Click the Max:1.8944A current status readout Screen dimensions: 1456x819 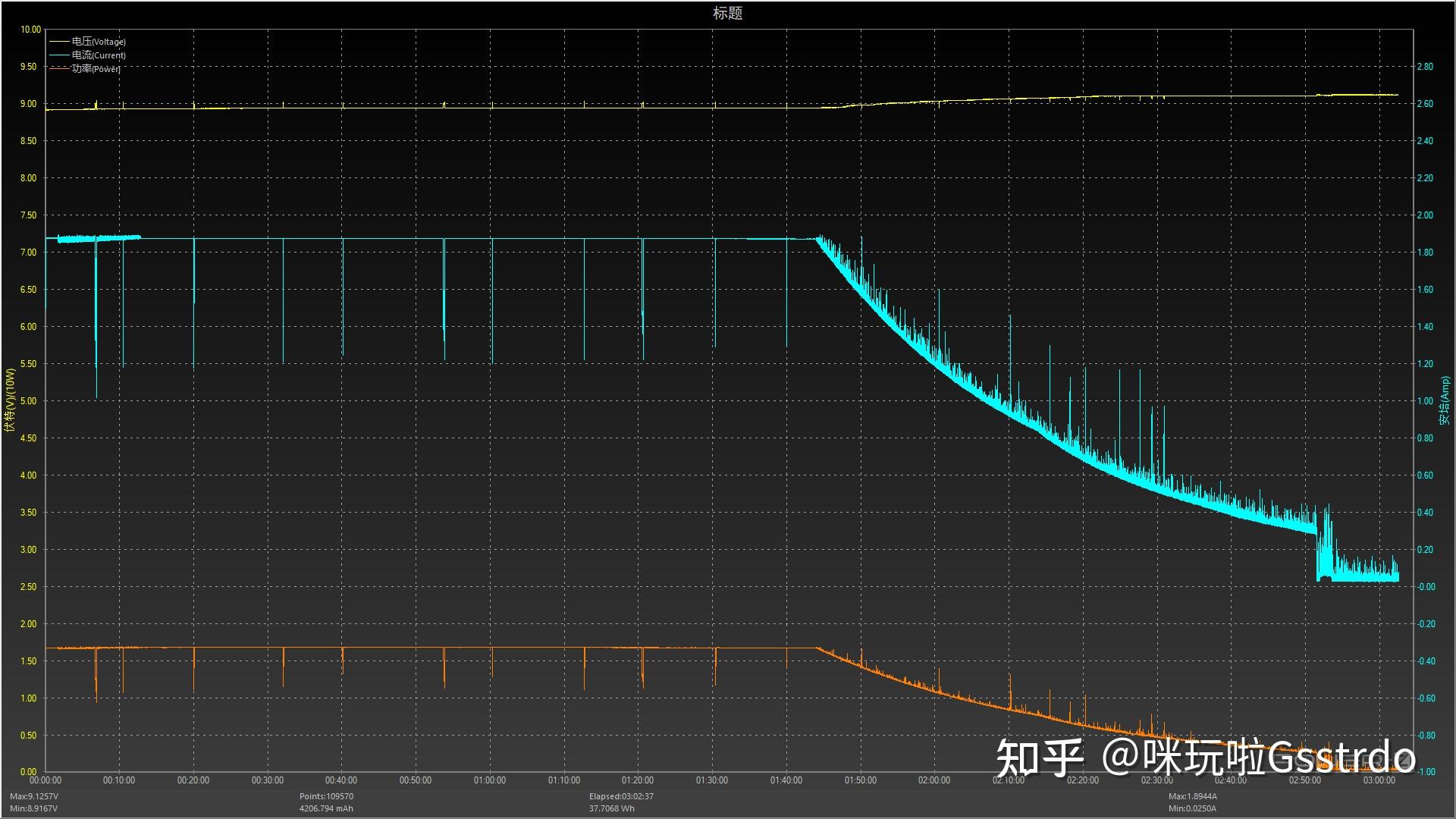click(1193, 797)
